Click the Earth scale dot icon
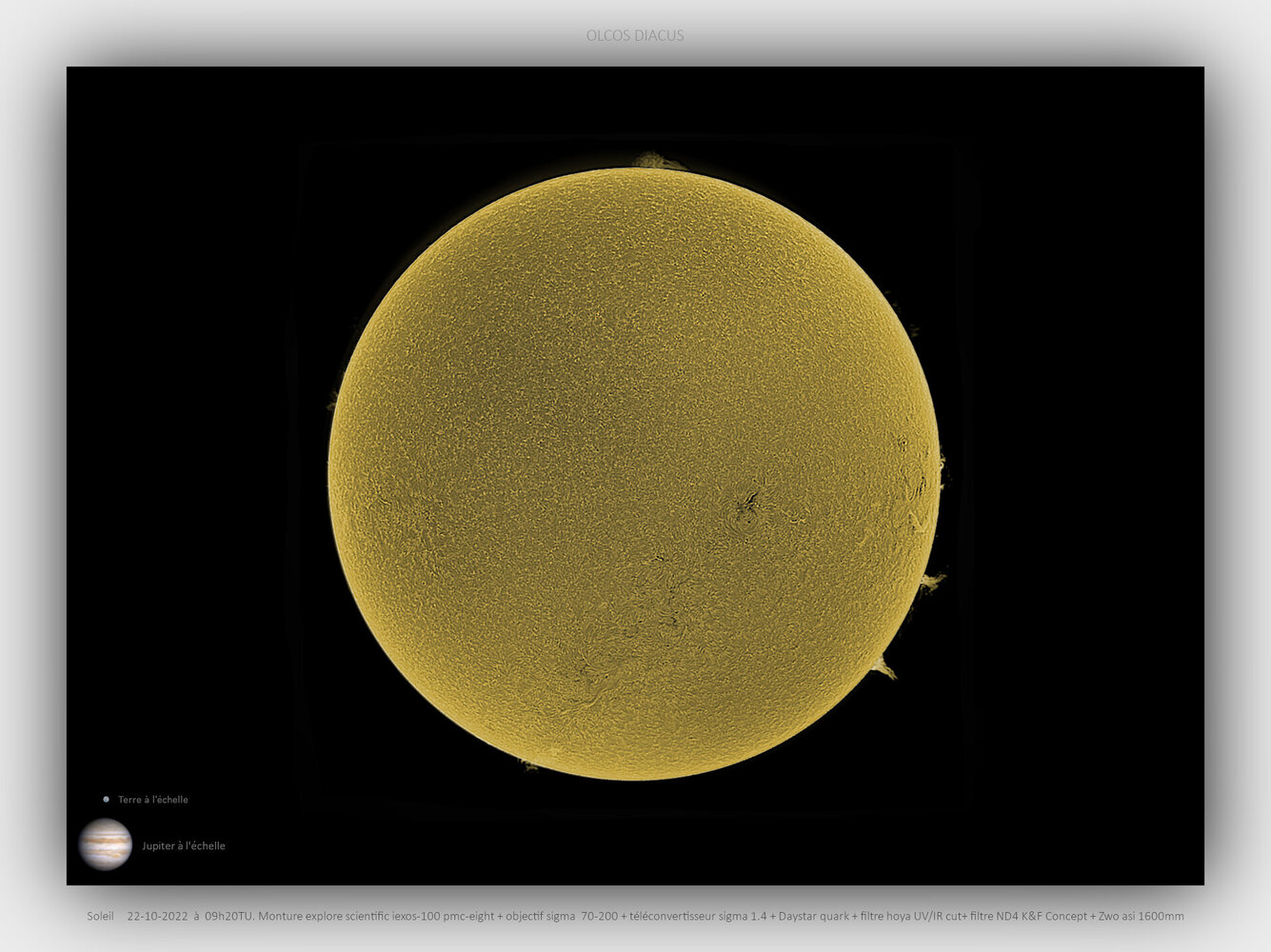The image size is (1271, 952). 107,799
